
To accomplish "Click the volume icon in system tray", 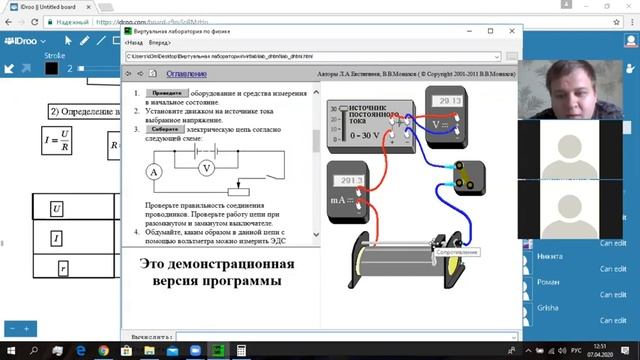I will pos(562,351).
